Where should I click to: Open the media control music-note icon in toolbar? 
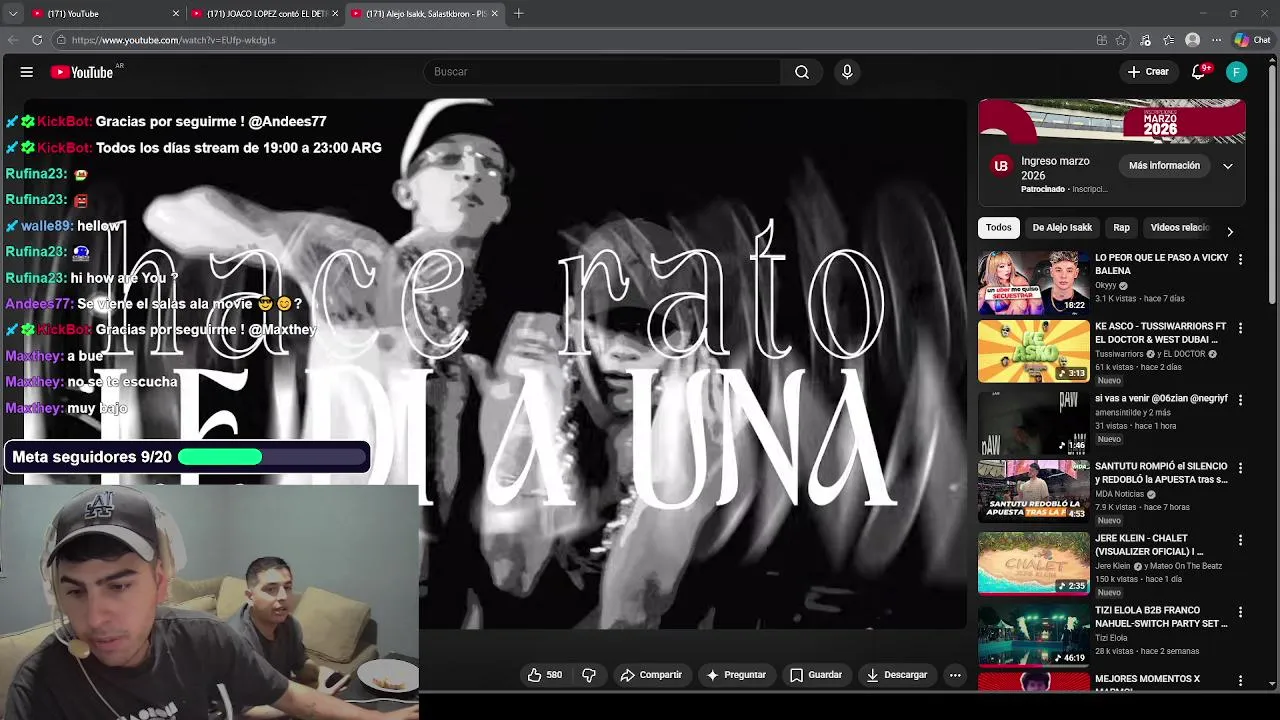(1145, 40)
